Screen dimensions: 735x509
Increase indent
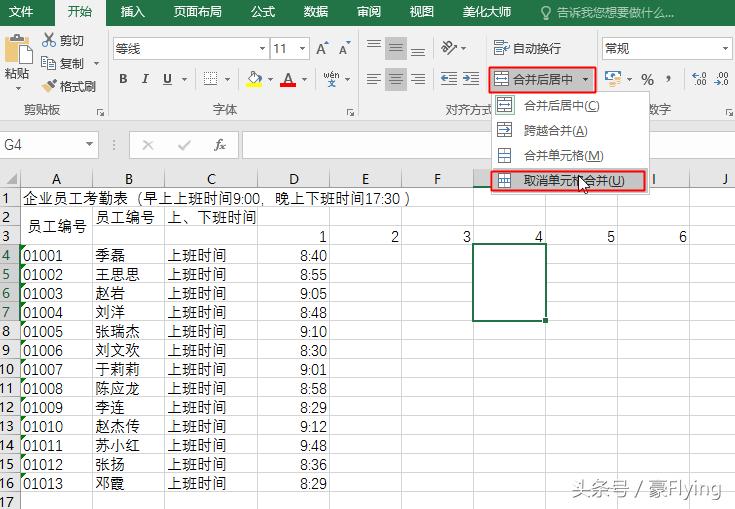471,79
